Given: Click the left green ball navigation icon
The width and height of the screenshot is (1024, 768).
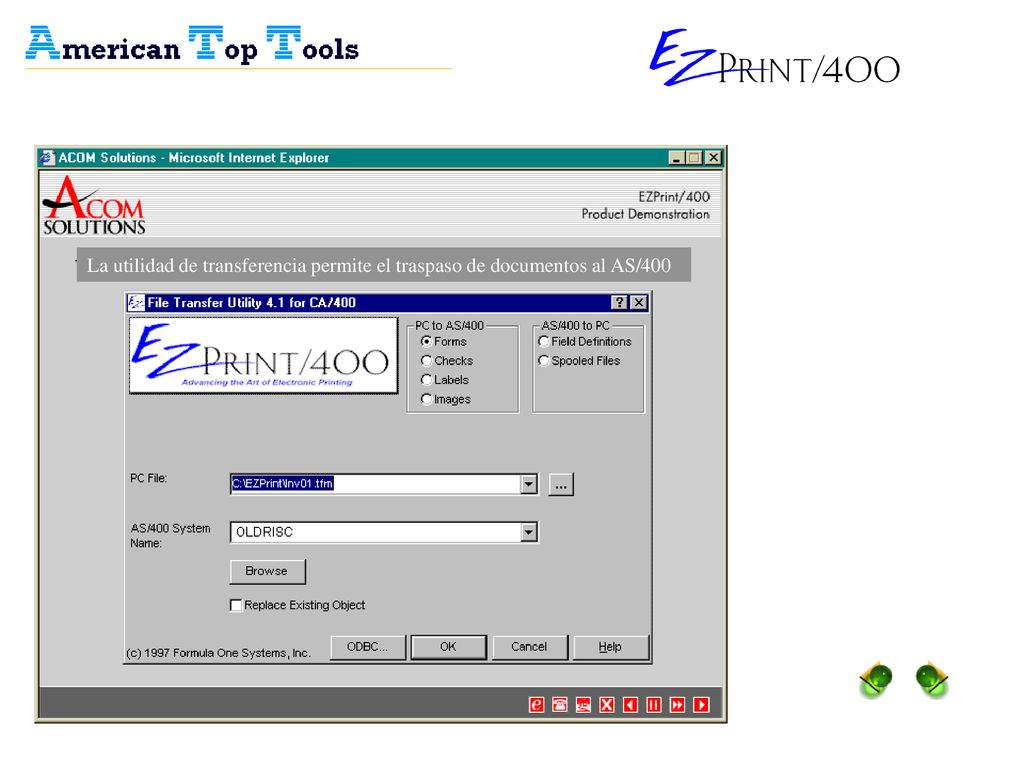Looking at the screenshot, I should (x=876, y=679).
